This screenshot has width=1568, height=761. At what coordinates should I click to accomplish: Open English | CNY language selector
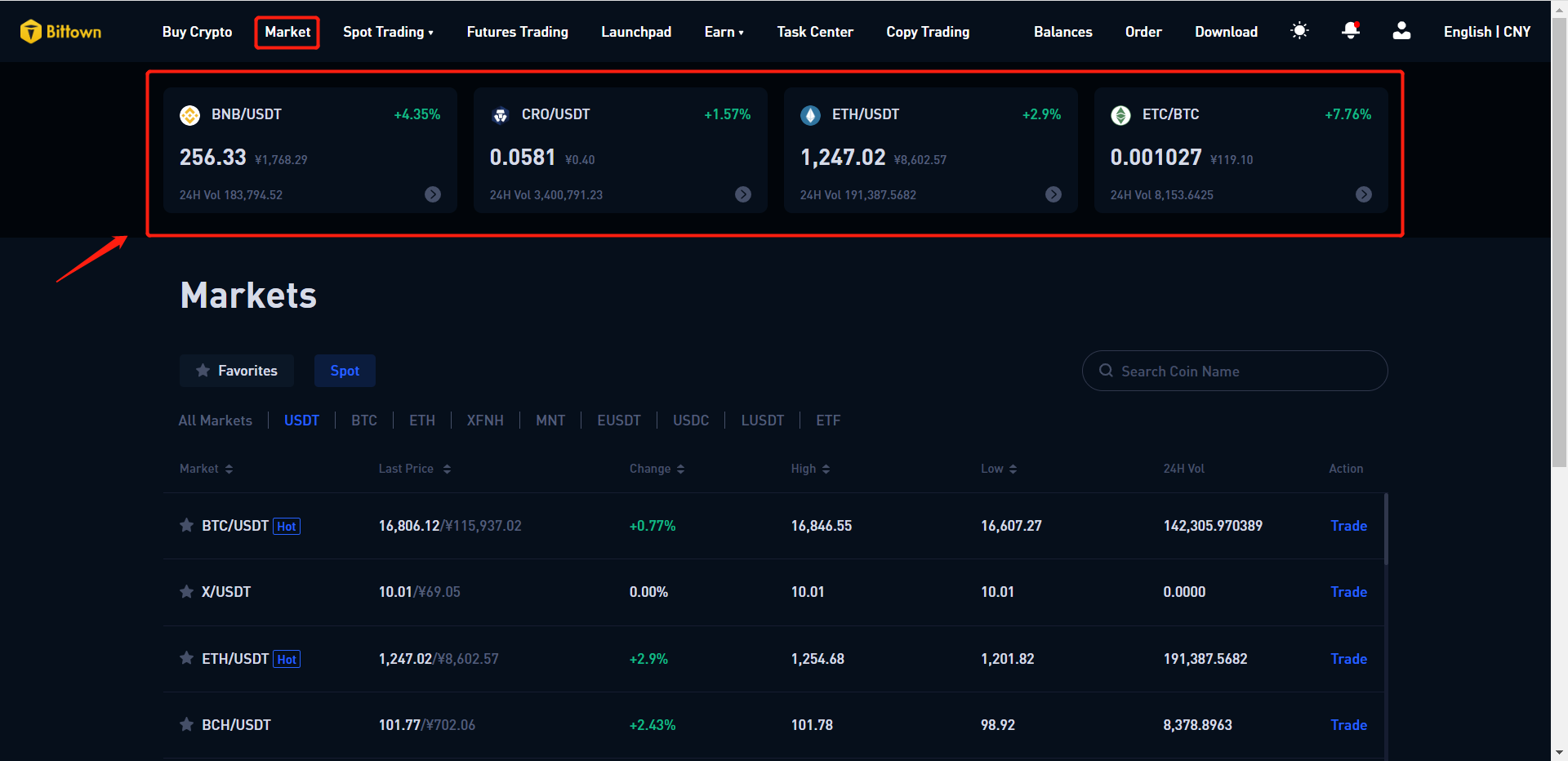click(1487, 32)
